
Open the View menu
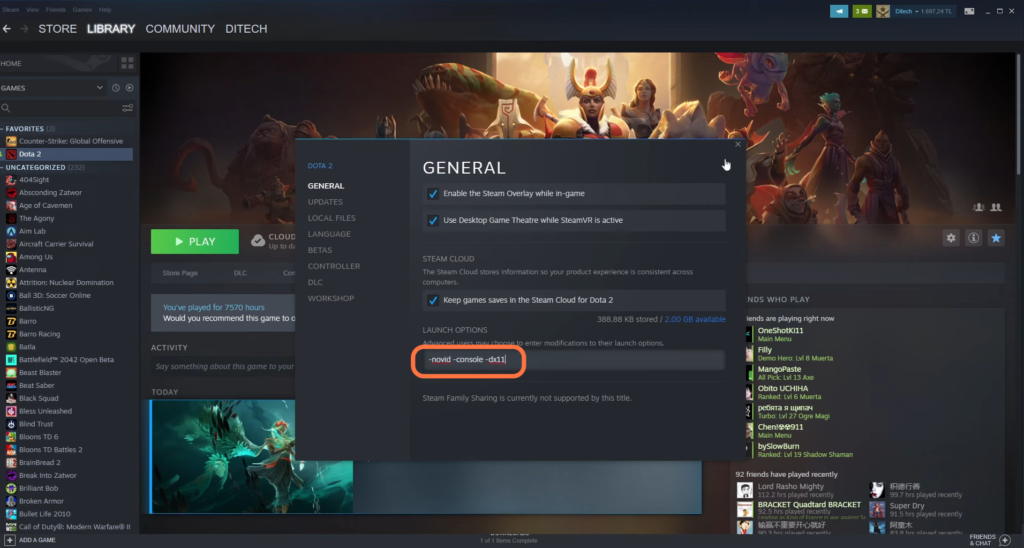point(32,10)
